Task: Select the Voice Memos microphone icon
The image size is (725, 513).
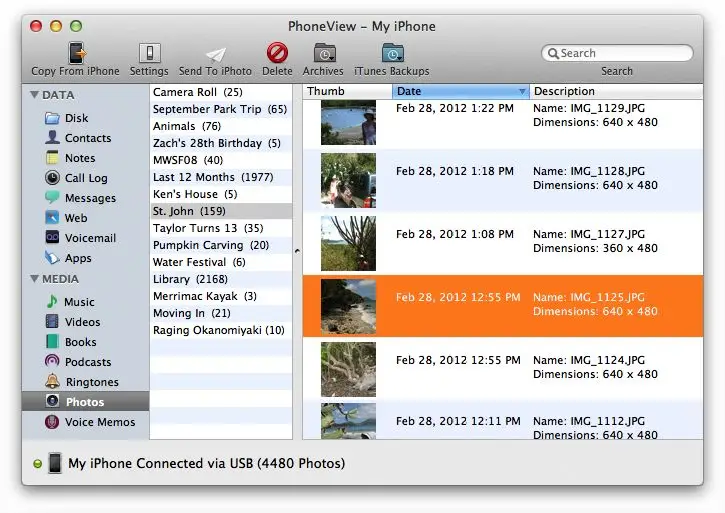Action: [x=52, y=421]
